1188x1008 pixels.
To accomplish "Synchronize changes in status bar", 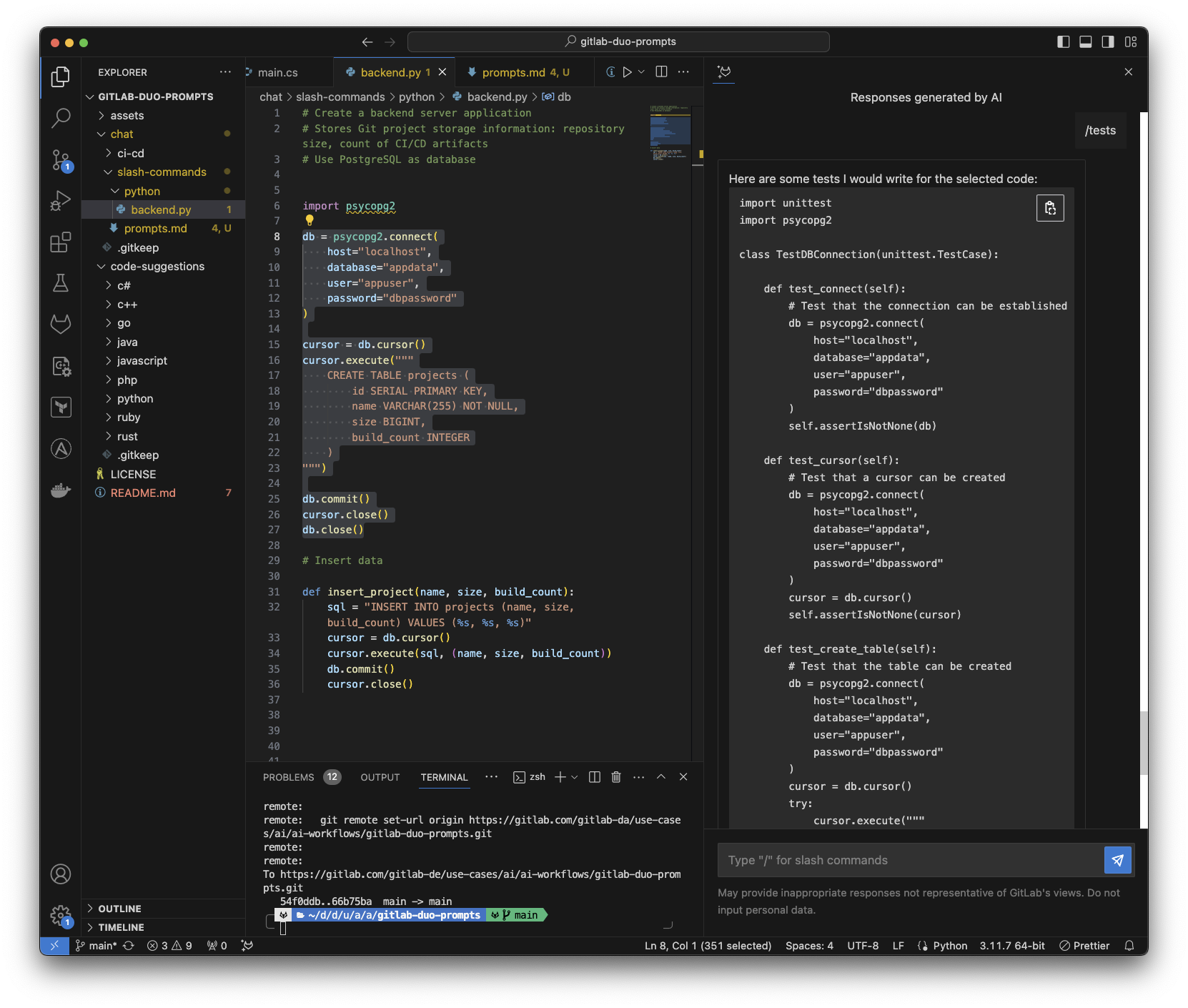I will [129, 946].
